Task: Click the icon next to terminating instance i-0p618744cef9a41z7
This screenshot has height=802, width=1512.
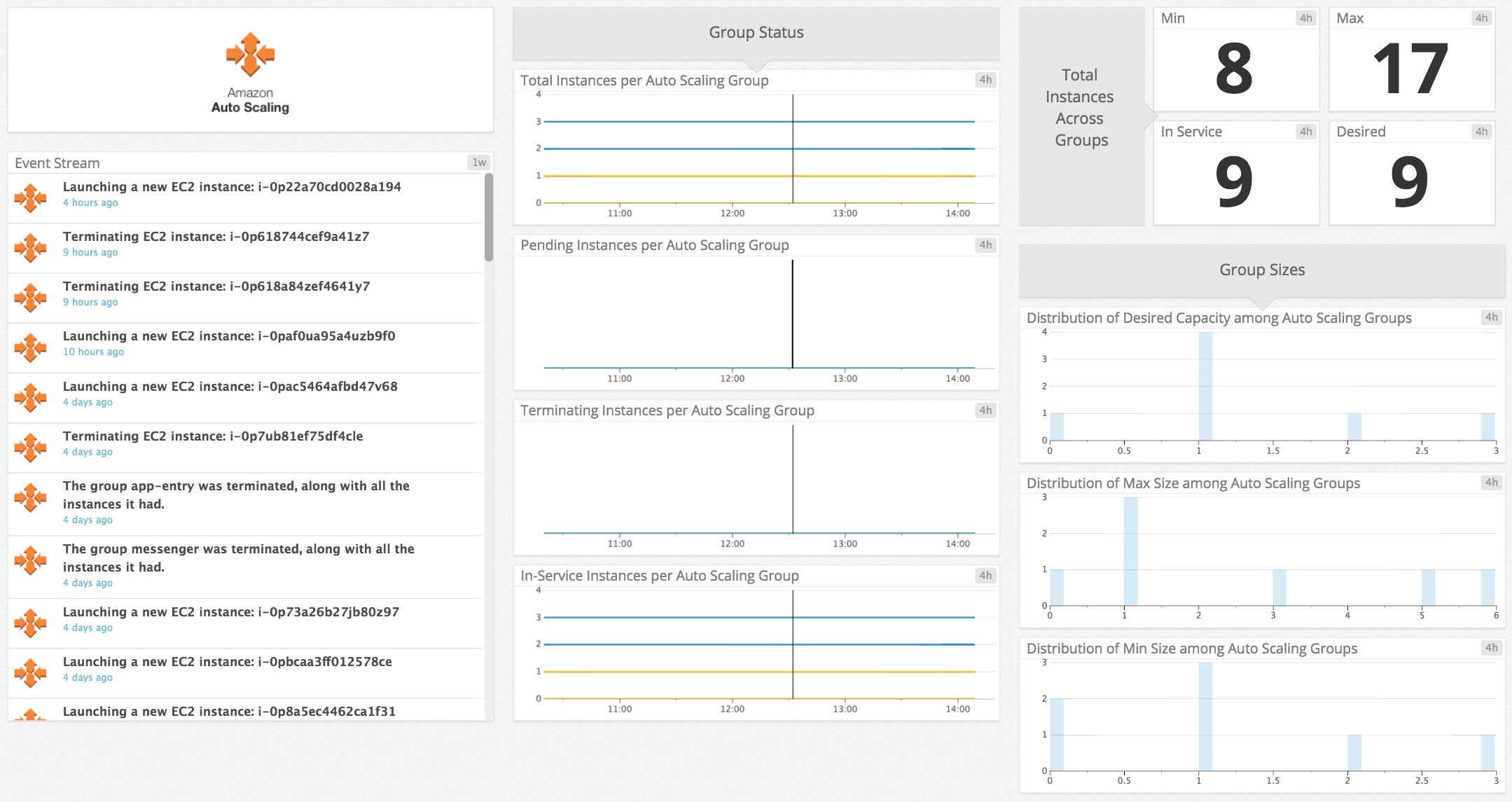Action: (x=31, y=247)
